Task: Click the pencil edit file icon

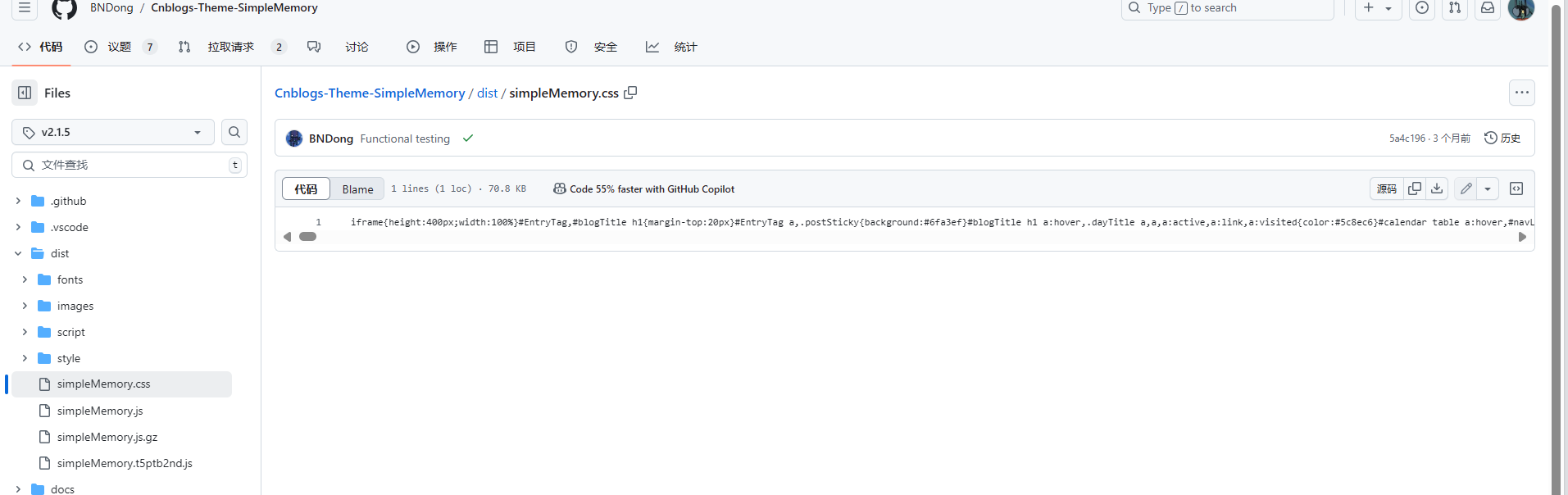Action: 1466,188
